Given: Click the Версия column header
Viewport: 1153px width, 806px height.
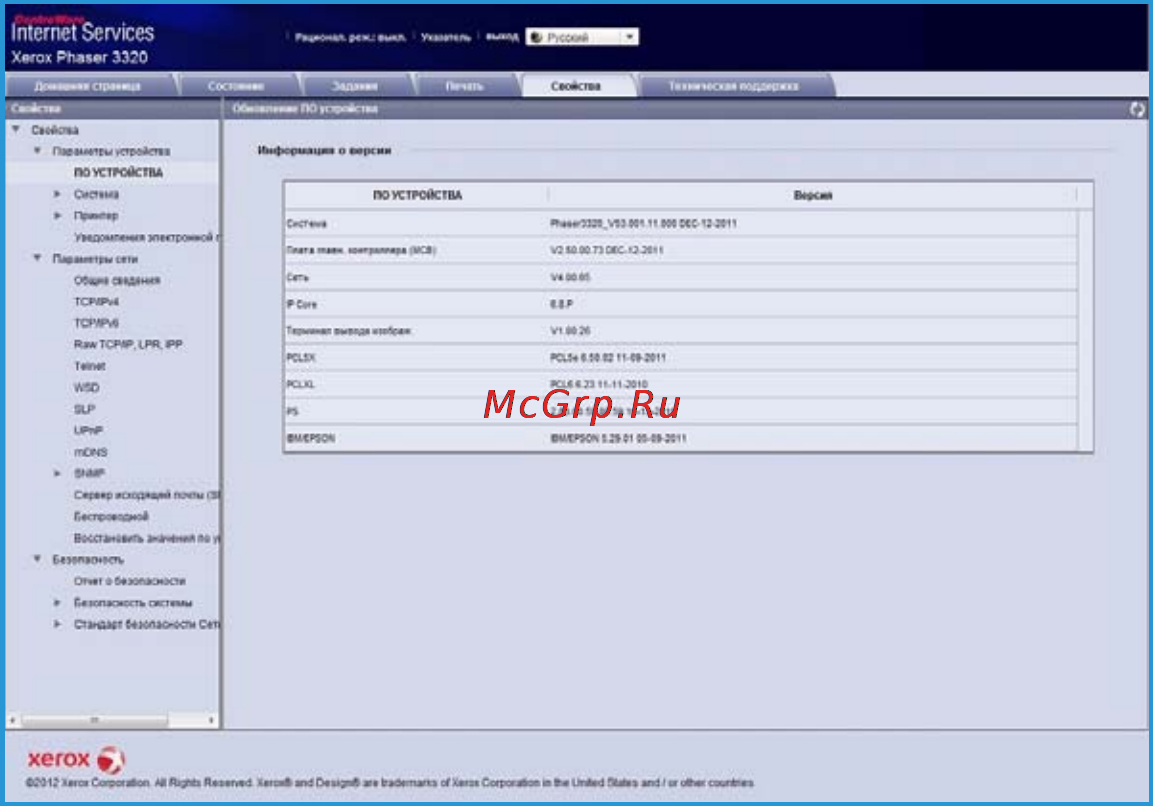Looking at the screenshot, I should pos(813,195).
